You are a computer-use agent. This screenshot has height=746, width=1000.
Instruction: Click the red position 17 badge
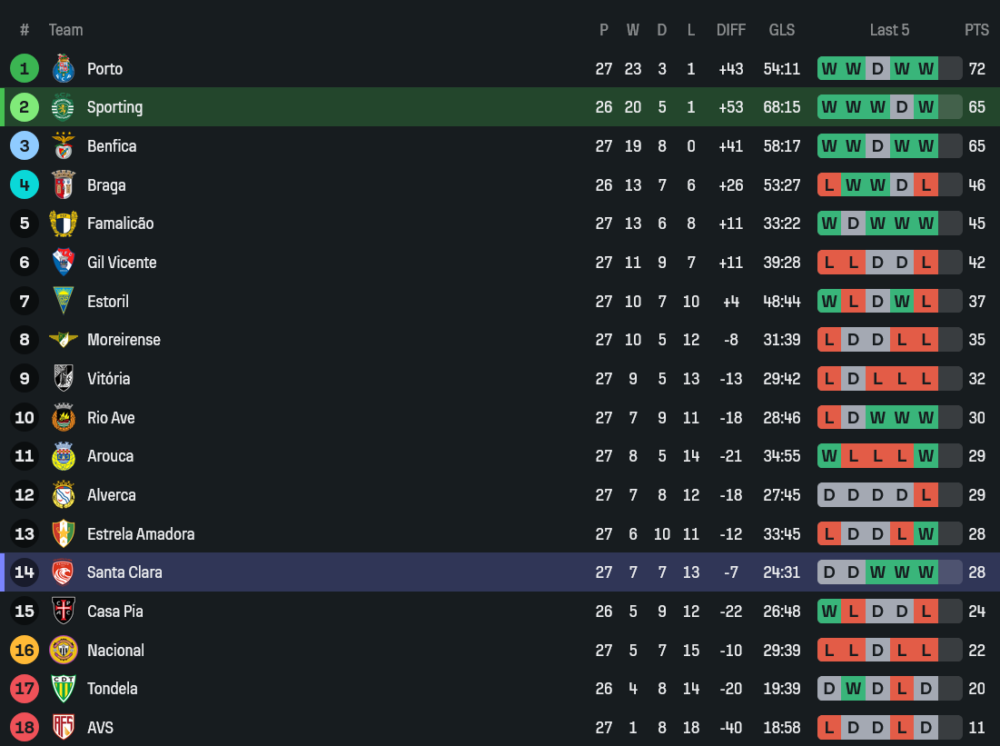(24, 689)
